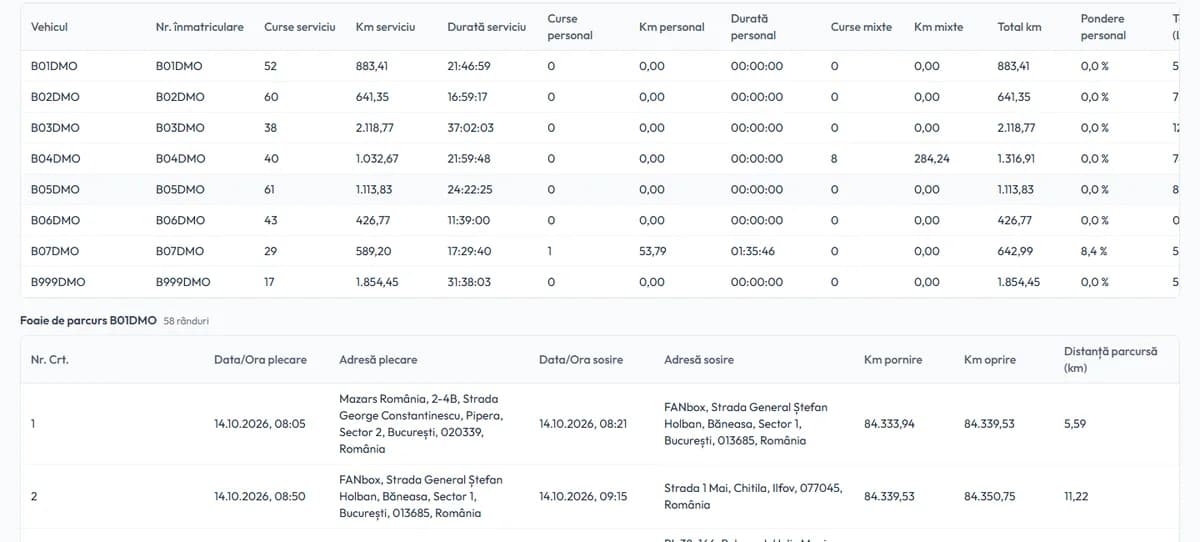Click Adresă sosire column header

point(699,360)
